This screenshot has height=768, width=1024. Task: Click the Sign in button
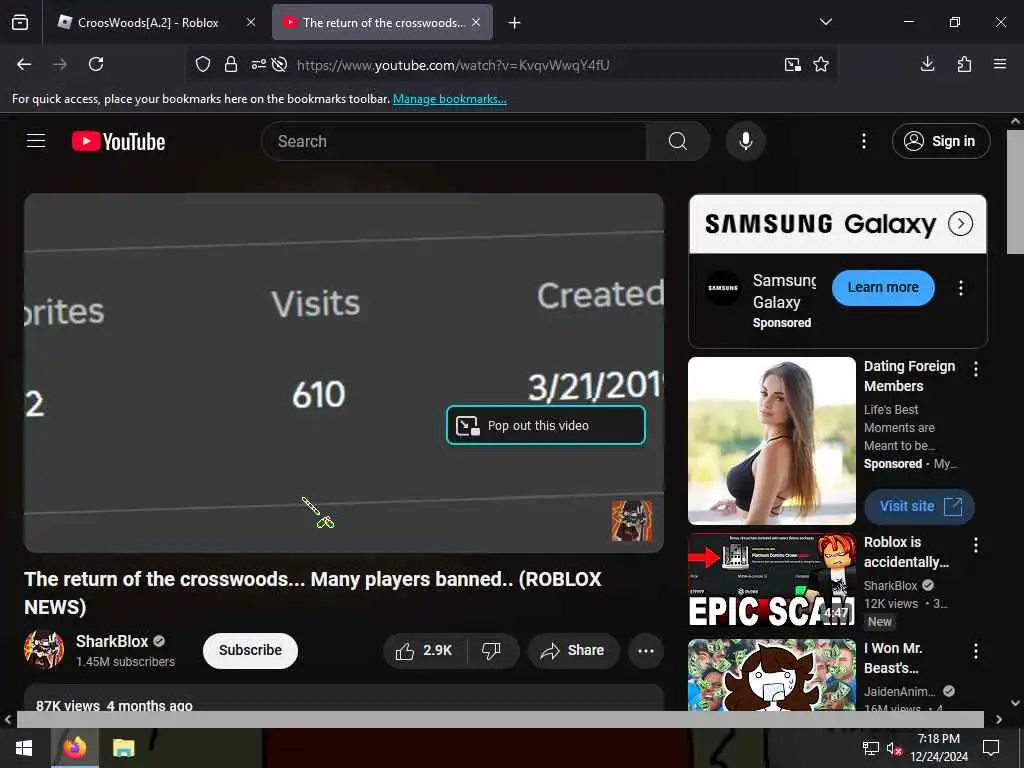941,141
